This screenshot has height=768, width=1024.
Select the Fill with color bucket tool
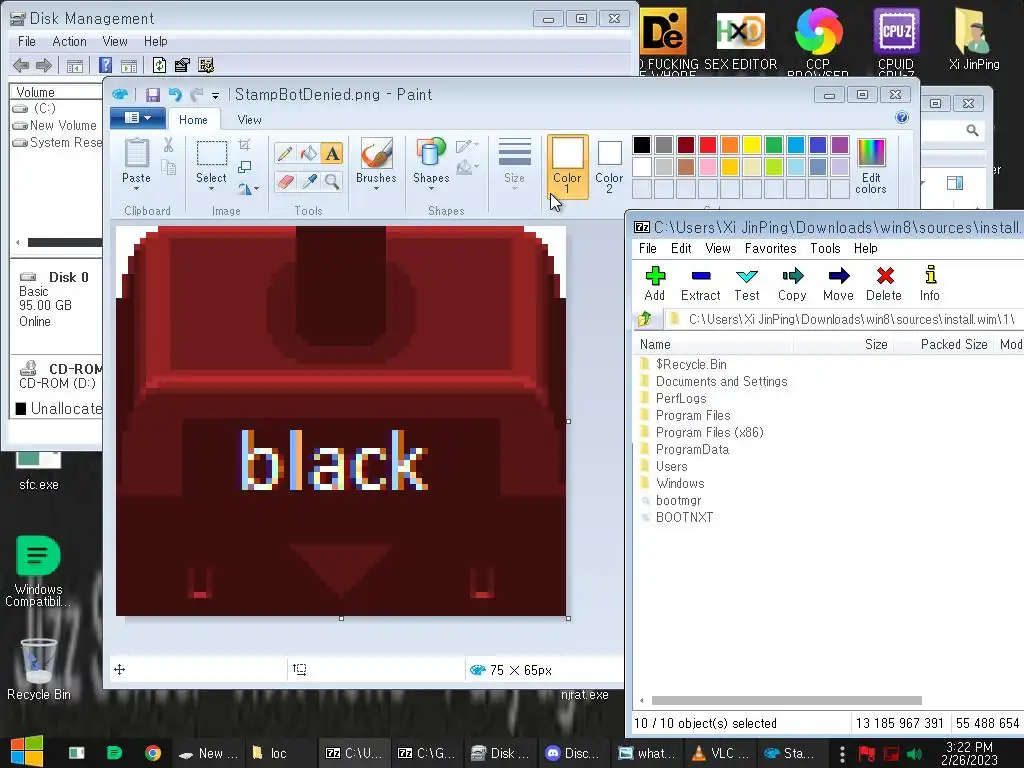(x=308, y=153)
